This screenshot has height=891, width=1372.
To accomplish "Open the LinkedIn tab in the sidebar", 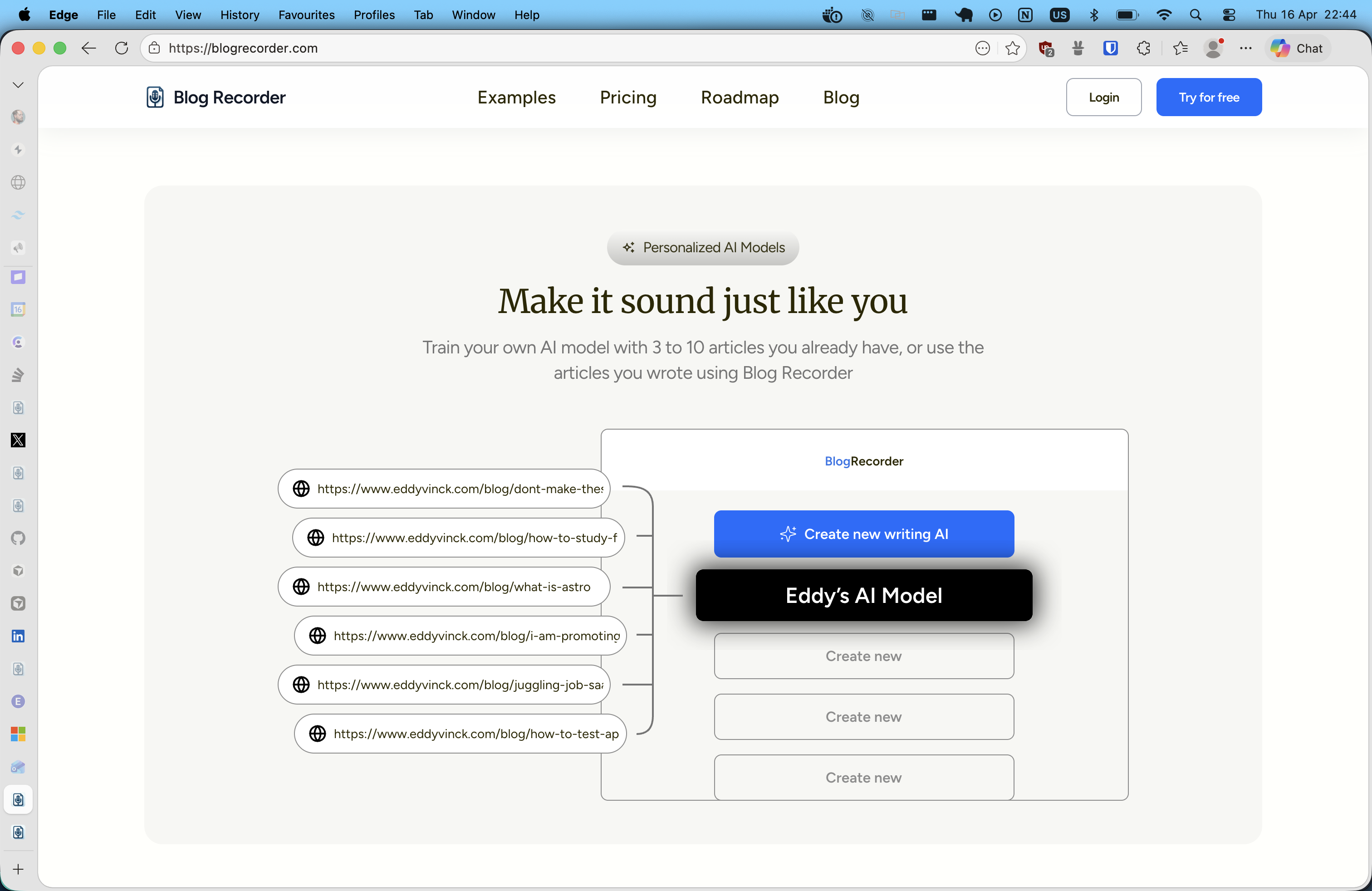I will click(18, 636).
